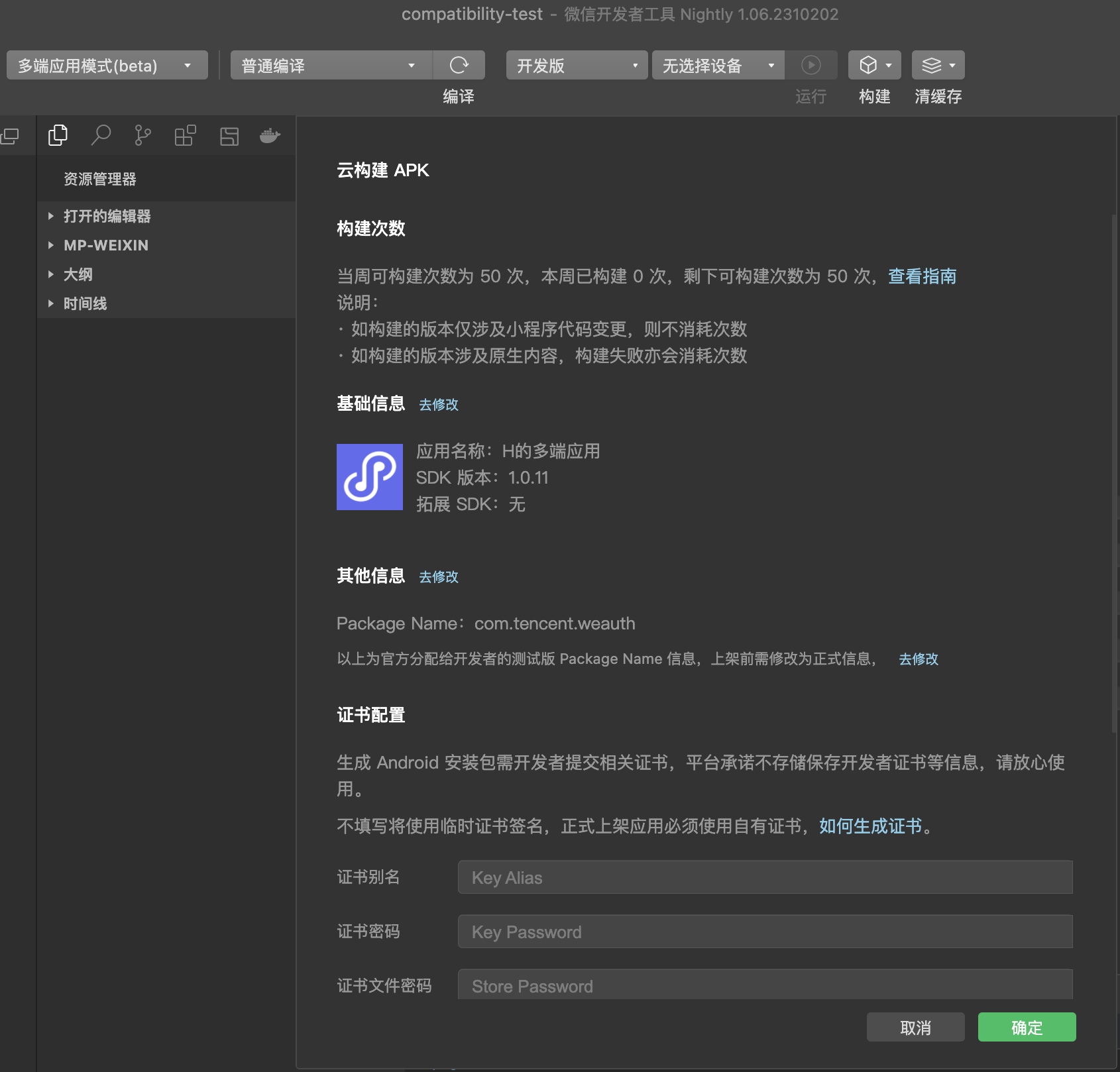Expand the 大纲 outline section
This screenshot has height=1072, width=1120.
[x=167, y=274]
